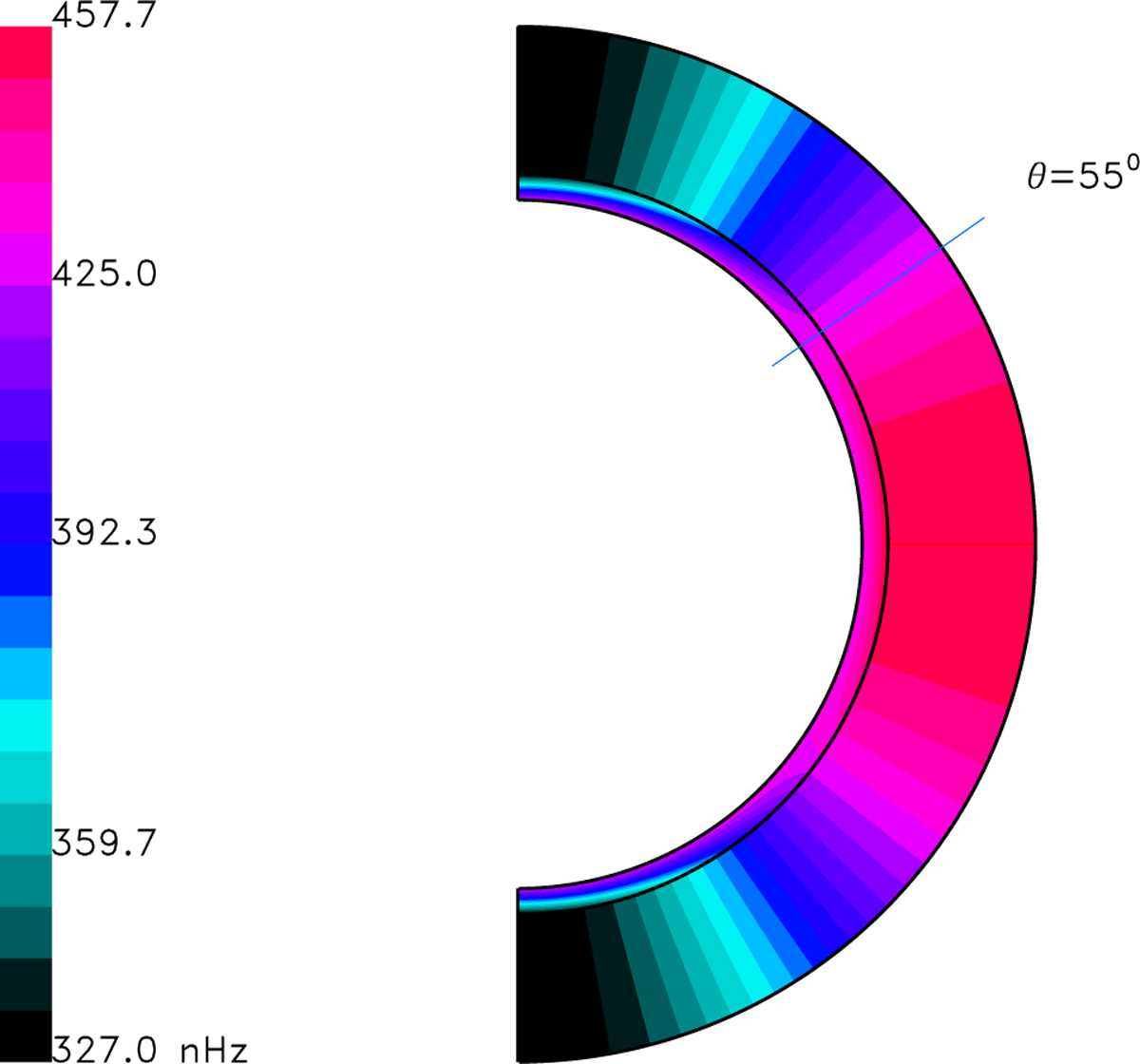1140x1064 pixels.
Task: Click the 425.0 colorbar tick label
Action: (103, 275)
